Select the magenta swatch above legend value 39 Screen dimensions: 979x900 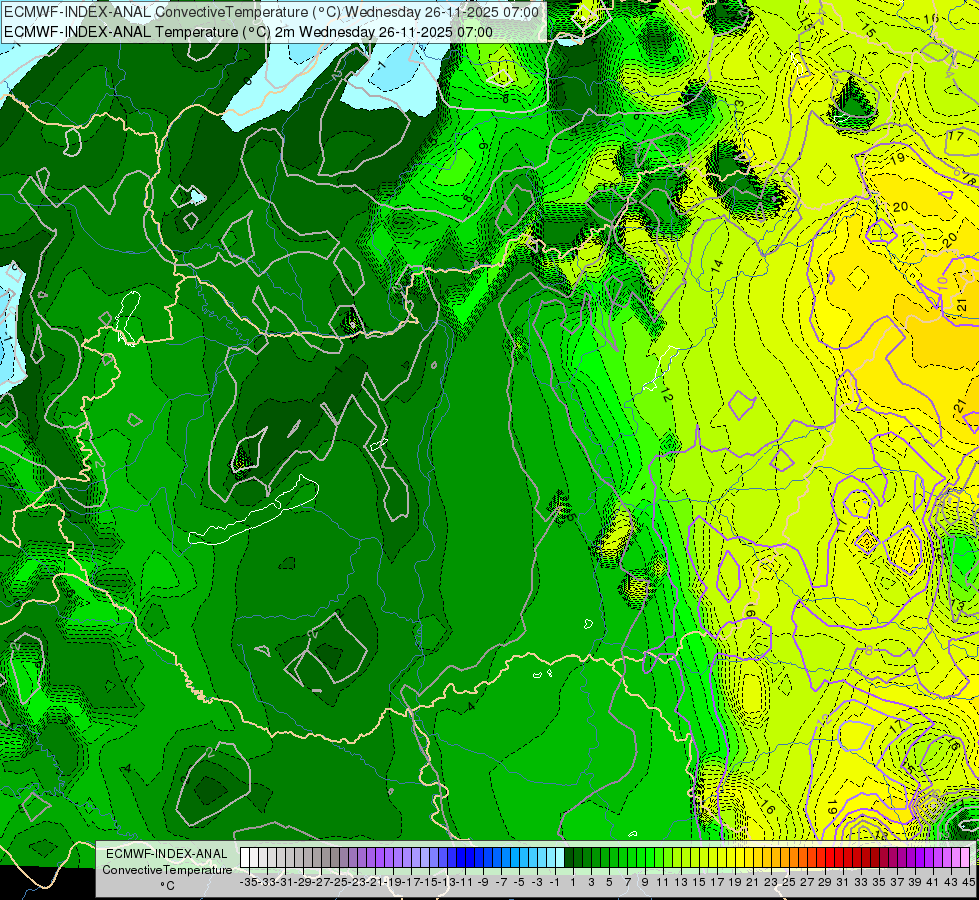[910, 857]
